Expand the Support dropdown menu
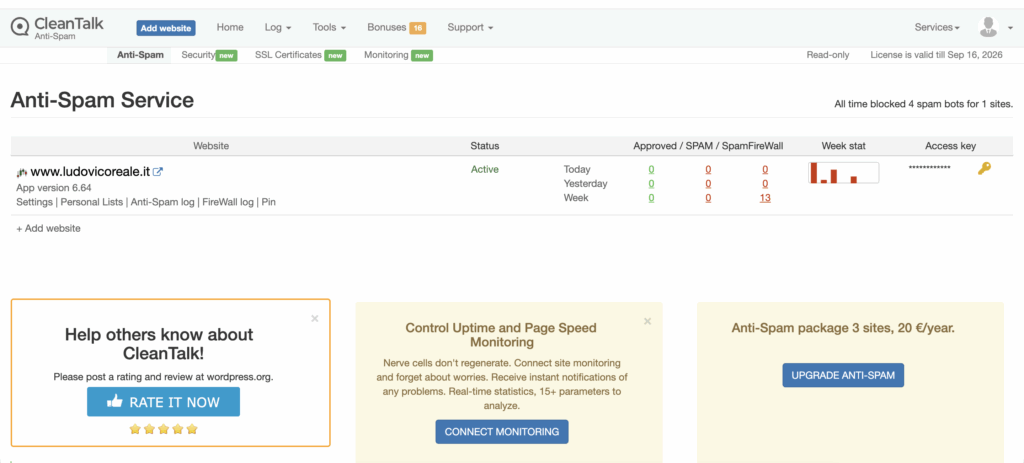 pyautogui.click(x=470, y=27)
